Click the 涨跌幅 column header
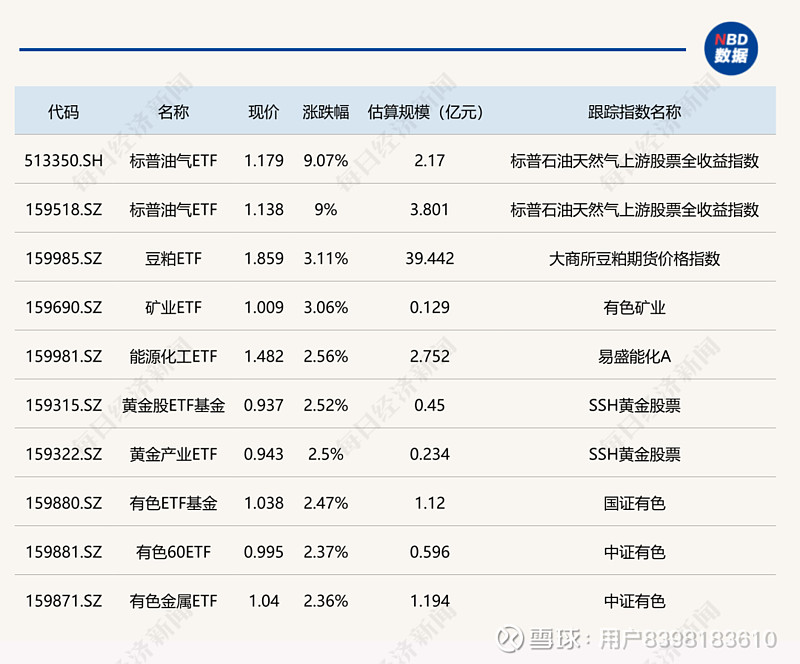The width and height of the screenshot is (800, 664). click(325, 112)
